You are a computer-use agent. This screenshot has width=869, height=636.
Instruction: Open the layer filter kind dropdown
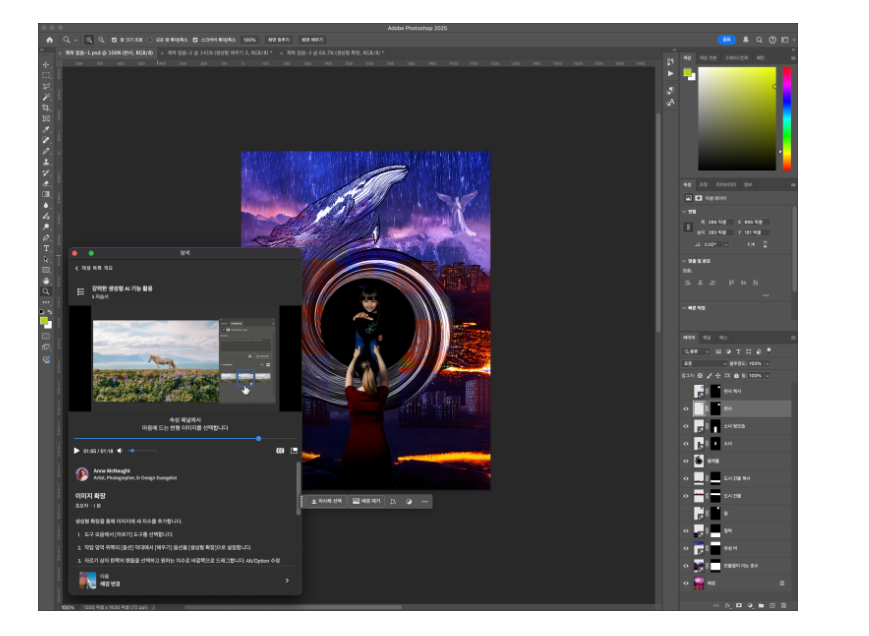[x=696, y=351]
